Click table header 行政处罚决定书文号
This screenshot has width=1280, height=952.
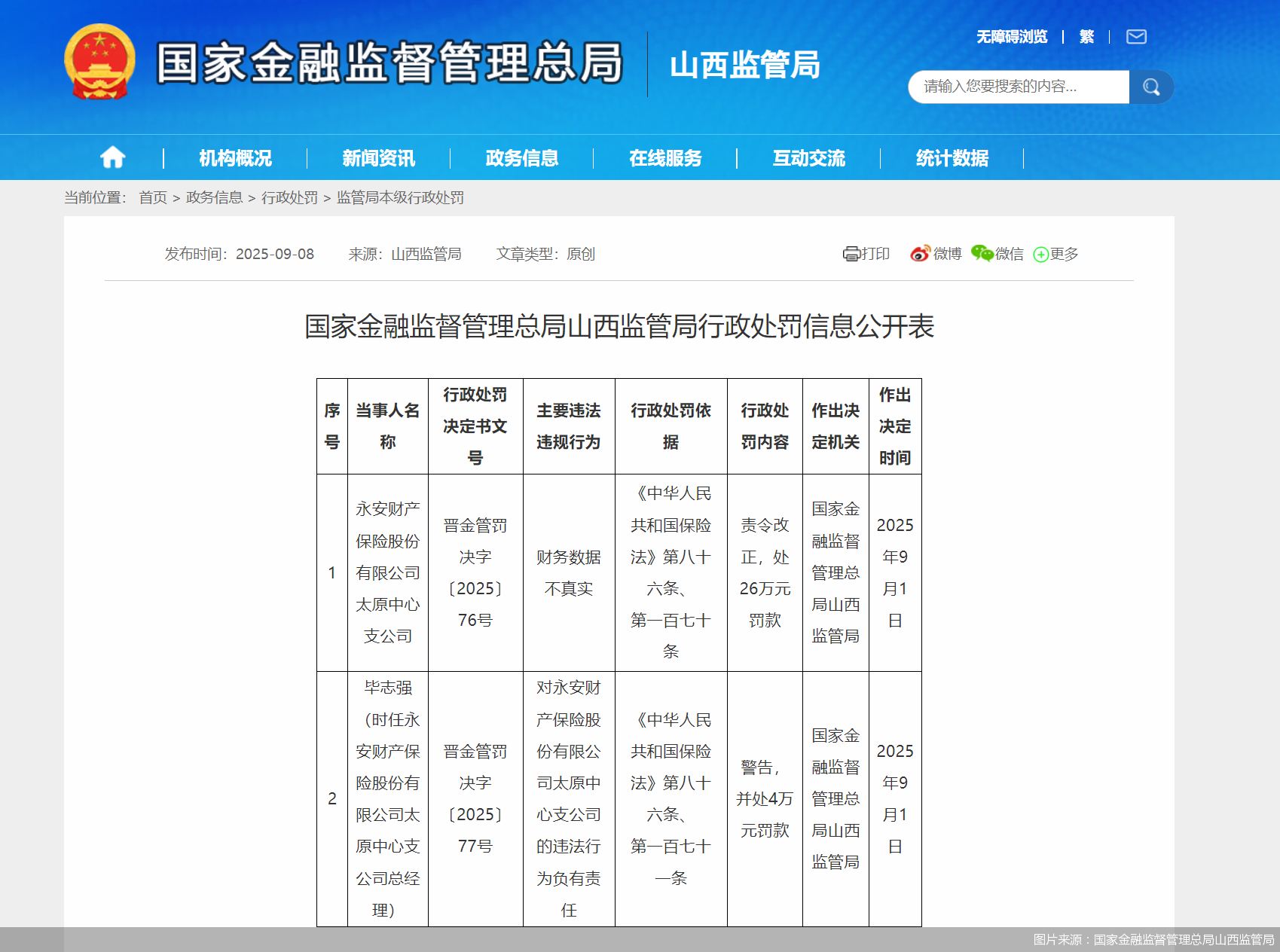click(475, 426)
